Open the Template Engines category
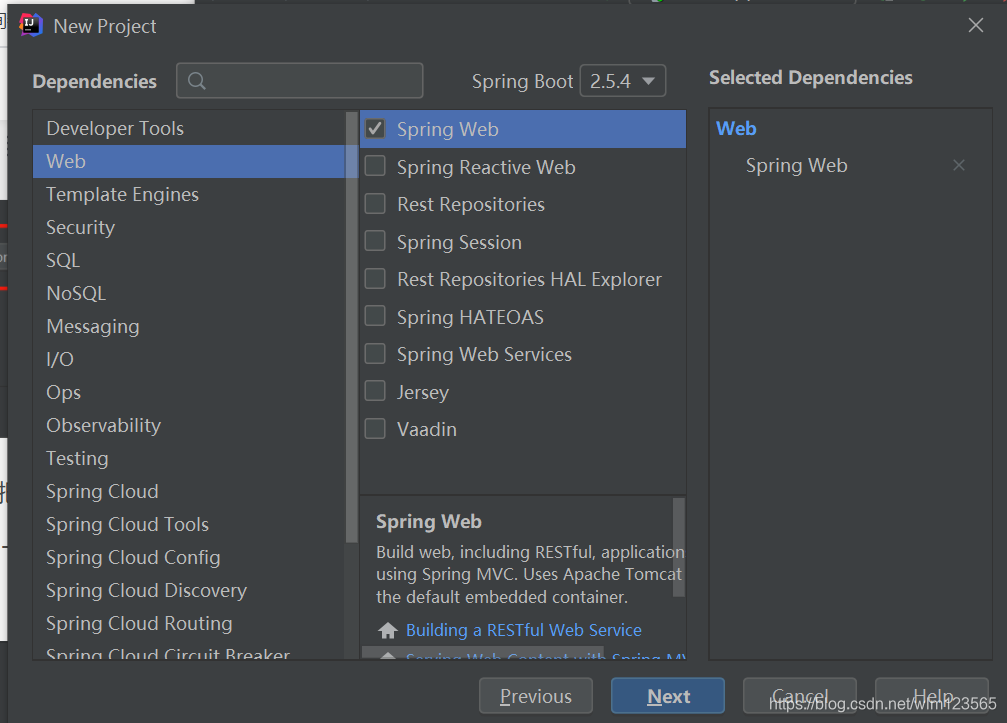The width and height of the screenshot is (1007, 723). point(189,195)
